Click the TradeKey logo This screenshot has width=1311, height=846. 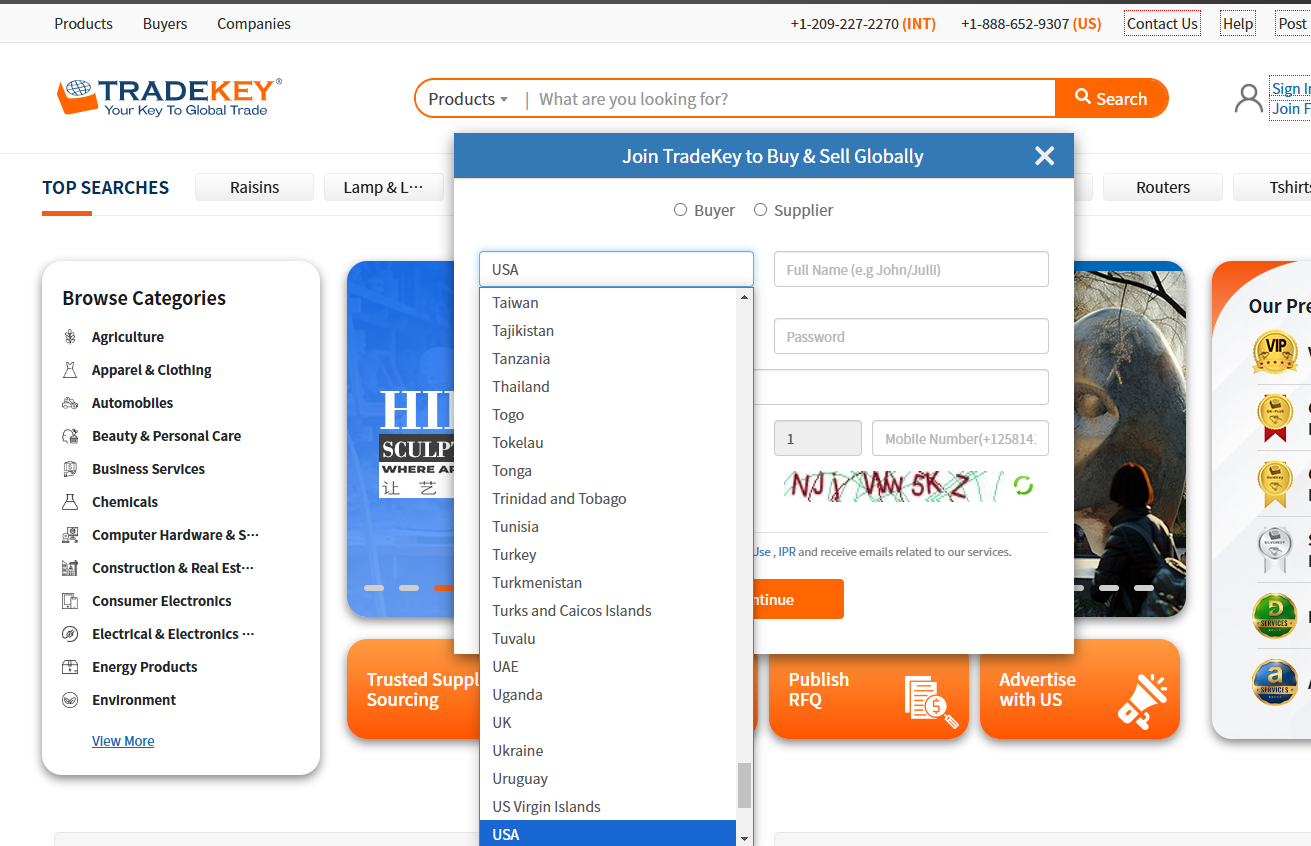169,98
